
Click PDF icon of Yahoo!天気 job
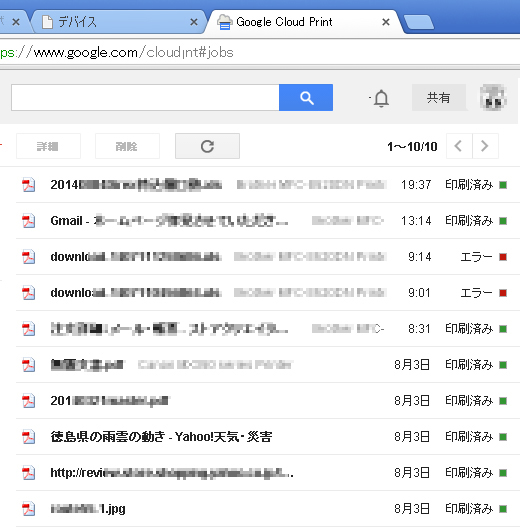pos(29,437)
